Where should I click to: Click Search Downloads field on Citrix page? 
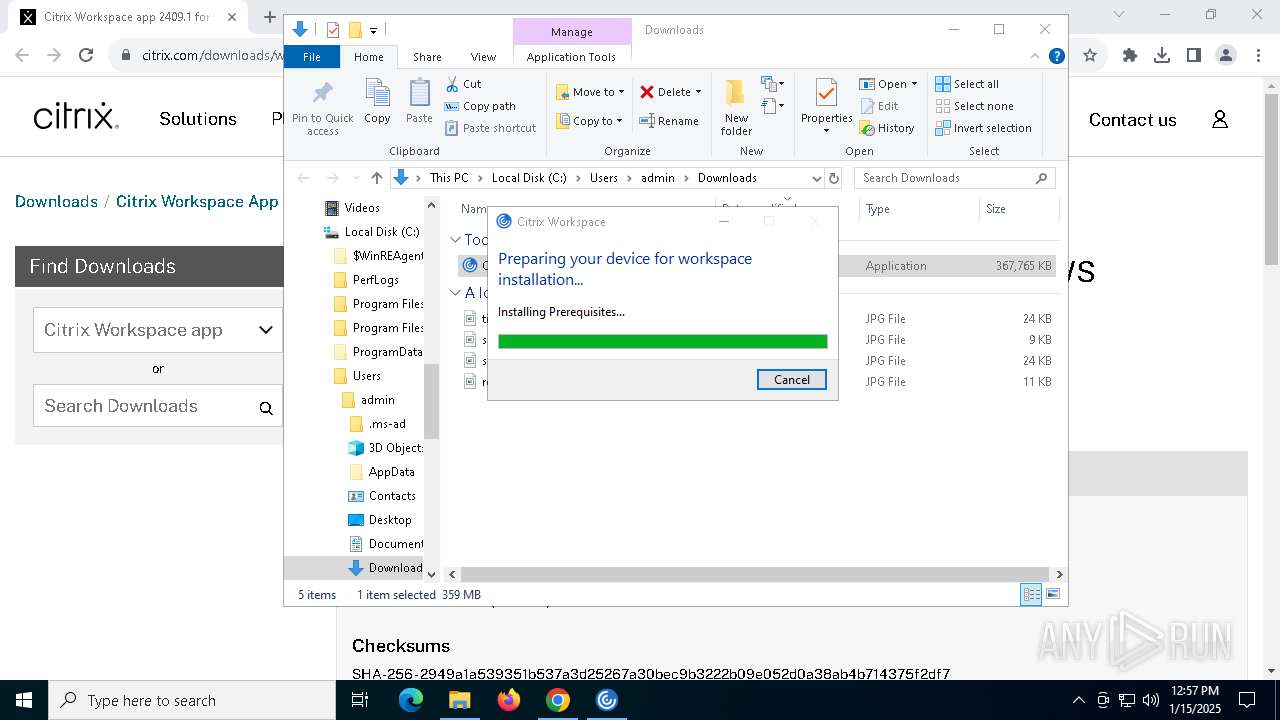click(x=157, y=406)
